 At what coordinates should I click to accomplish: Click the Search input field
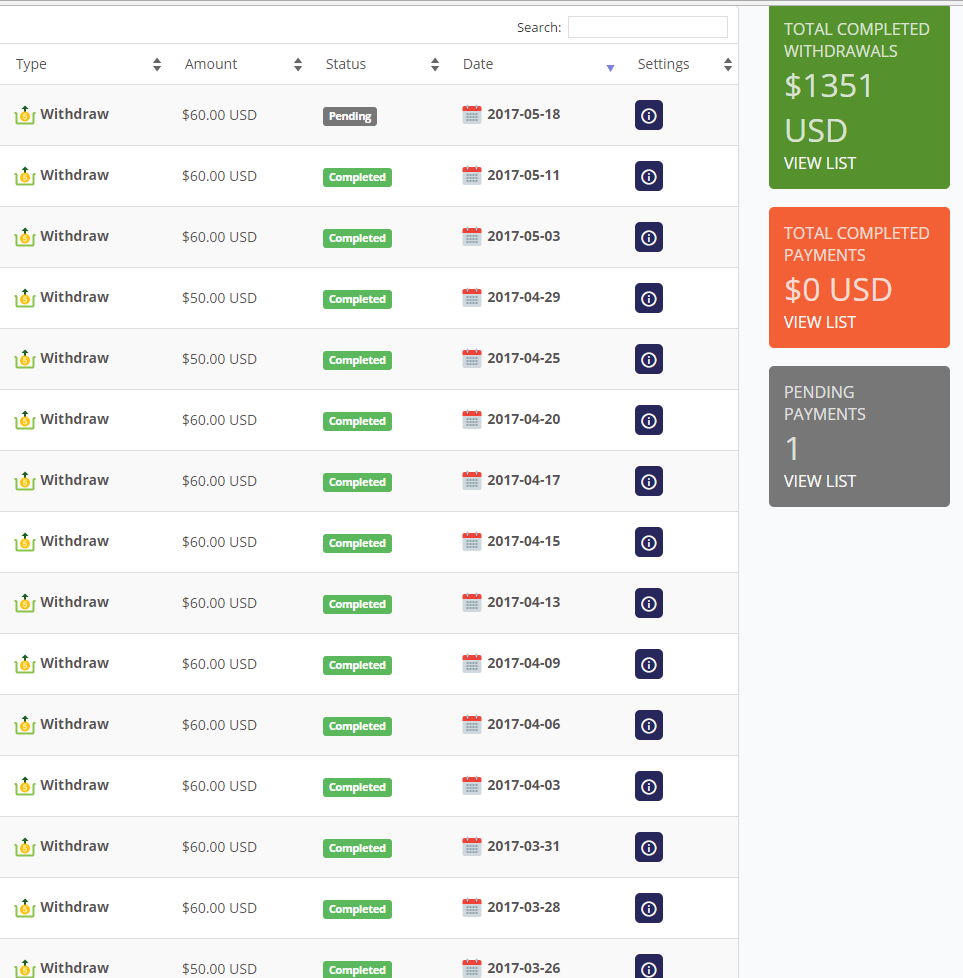pos(647,27)
